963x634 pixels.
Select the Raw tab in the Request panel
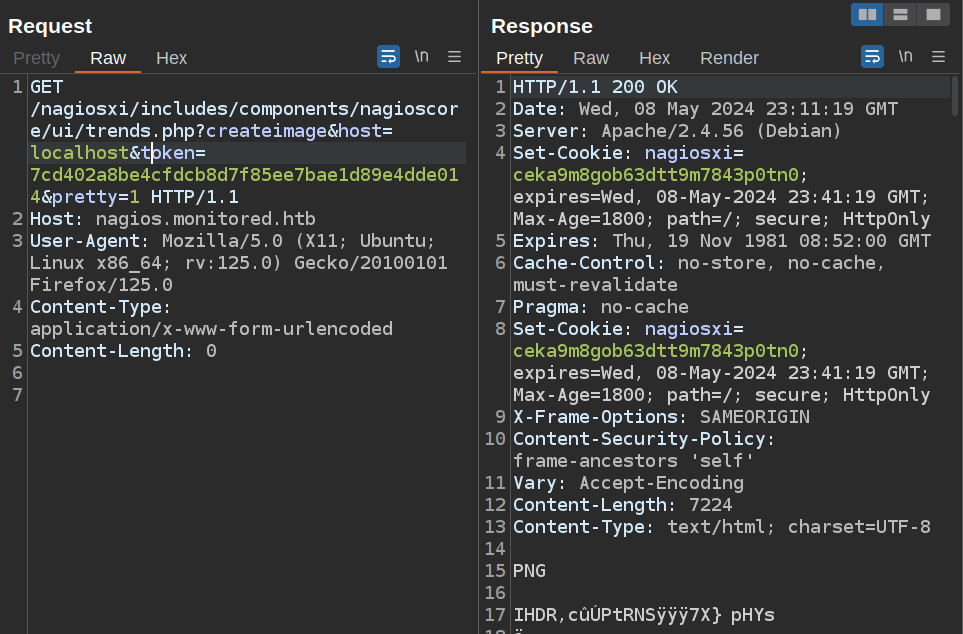(108, 58)
